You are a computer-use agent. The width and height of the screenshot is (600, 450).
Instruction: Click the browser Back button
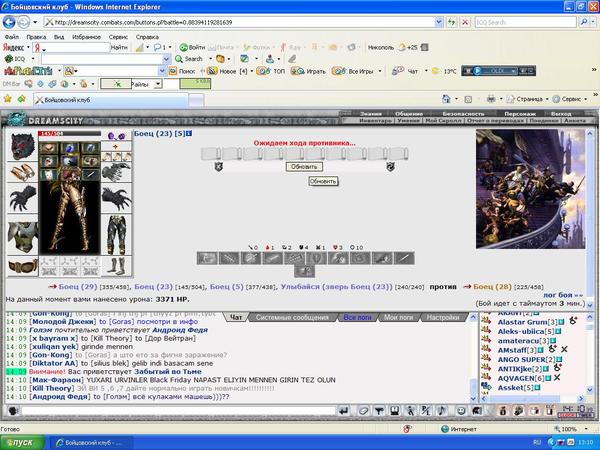[x=9, y=22]
